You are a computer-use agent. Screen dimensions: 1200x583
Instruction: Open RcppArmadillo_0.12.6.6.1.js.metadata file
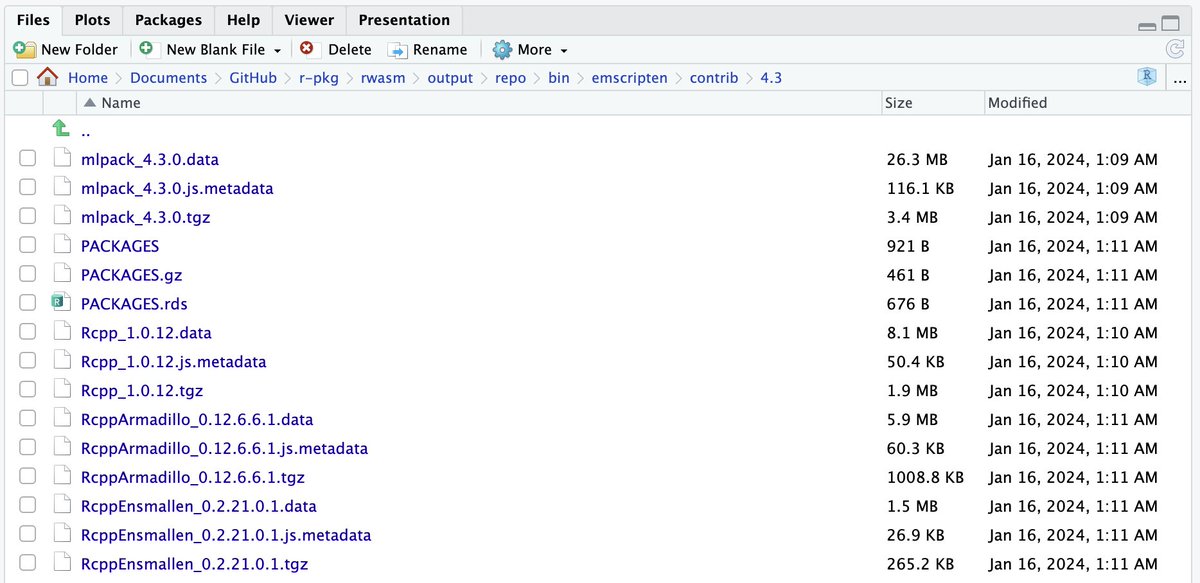(224, 448)
